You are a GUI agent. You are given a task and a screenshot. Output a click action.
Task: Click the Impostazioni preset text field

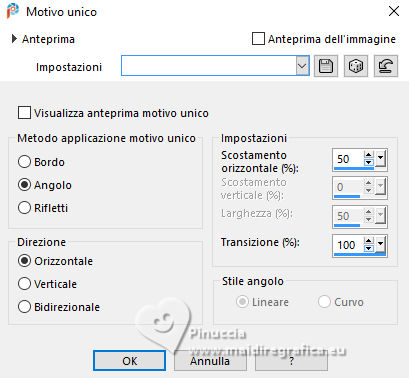(x=209, y=66)
